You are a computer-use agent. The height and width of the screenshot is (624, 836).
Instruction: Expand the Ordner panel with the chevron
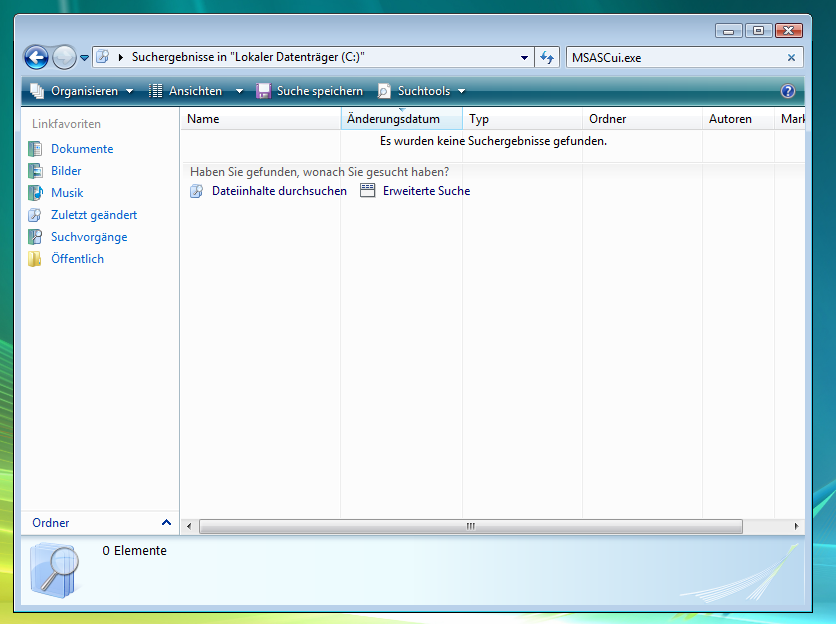click(166, 523)
